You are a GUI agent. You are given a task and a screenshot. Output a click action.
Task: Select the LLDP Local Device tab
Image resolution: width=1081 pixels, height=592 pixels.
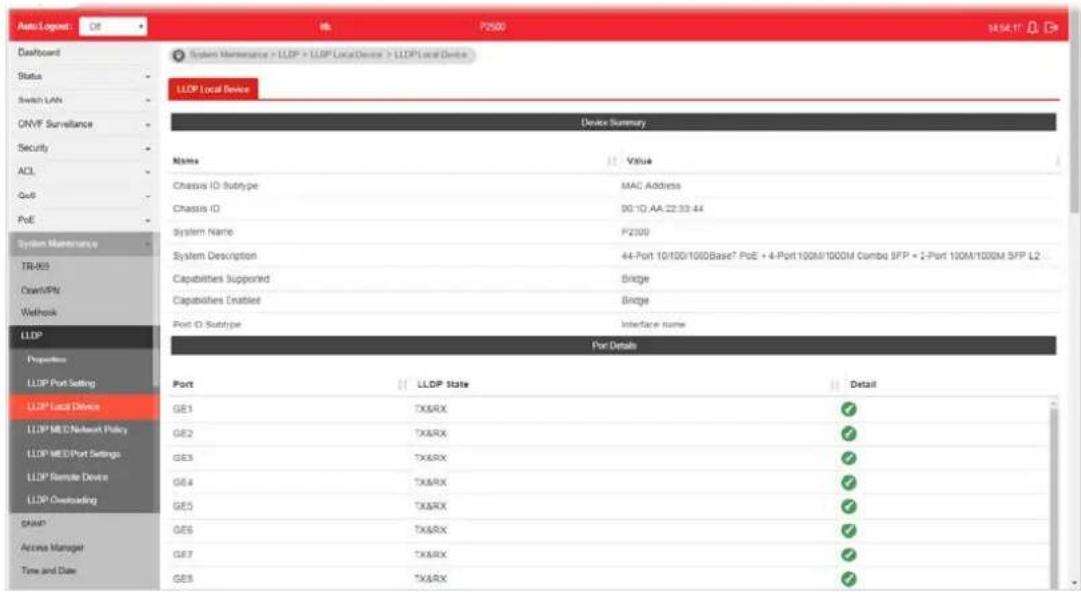coord(213,90)
